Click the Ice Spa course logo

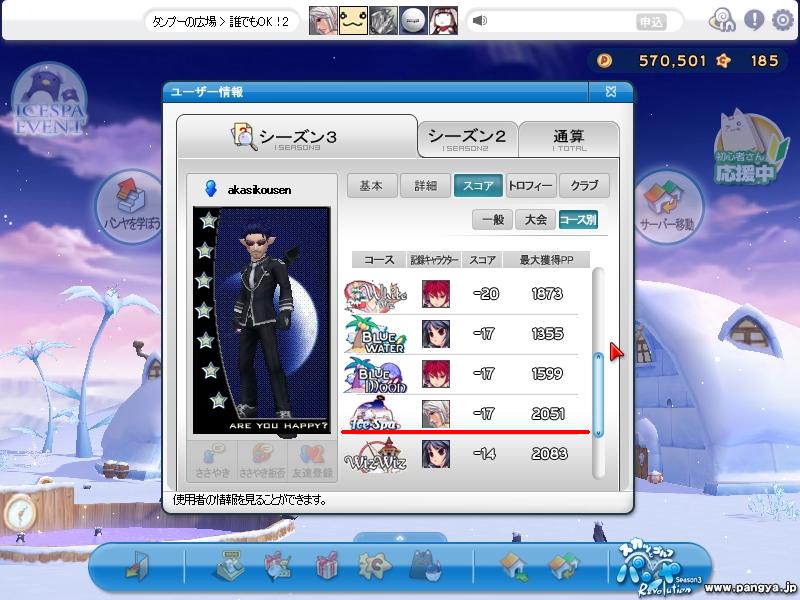point(374,413)
